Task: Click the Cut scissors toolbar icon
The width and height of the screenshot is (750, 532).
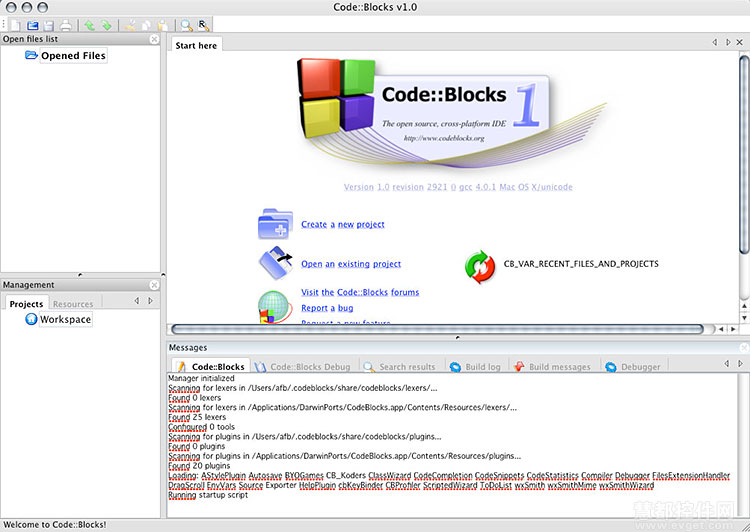Action: [x=130, y=25]
